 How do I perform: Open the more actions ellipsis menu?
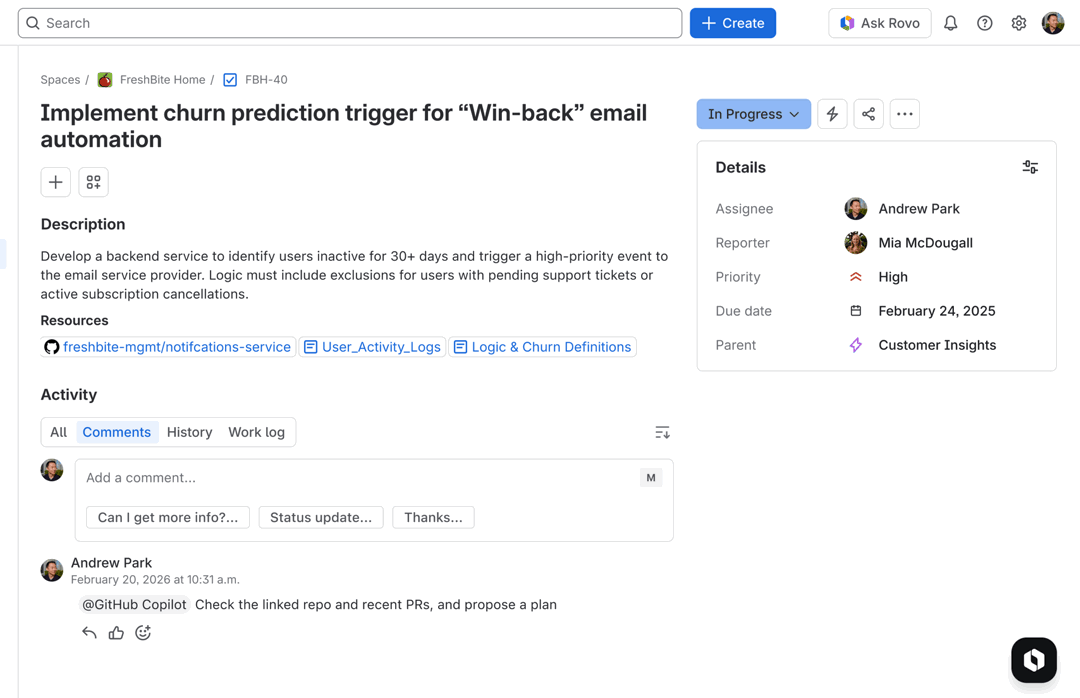[x=905, y=114]
